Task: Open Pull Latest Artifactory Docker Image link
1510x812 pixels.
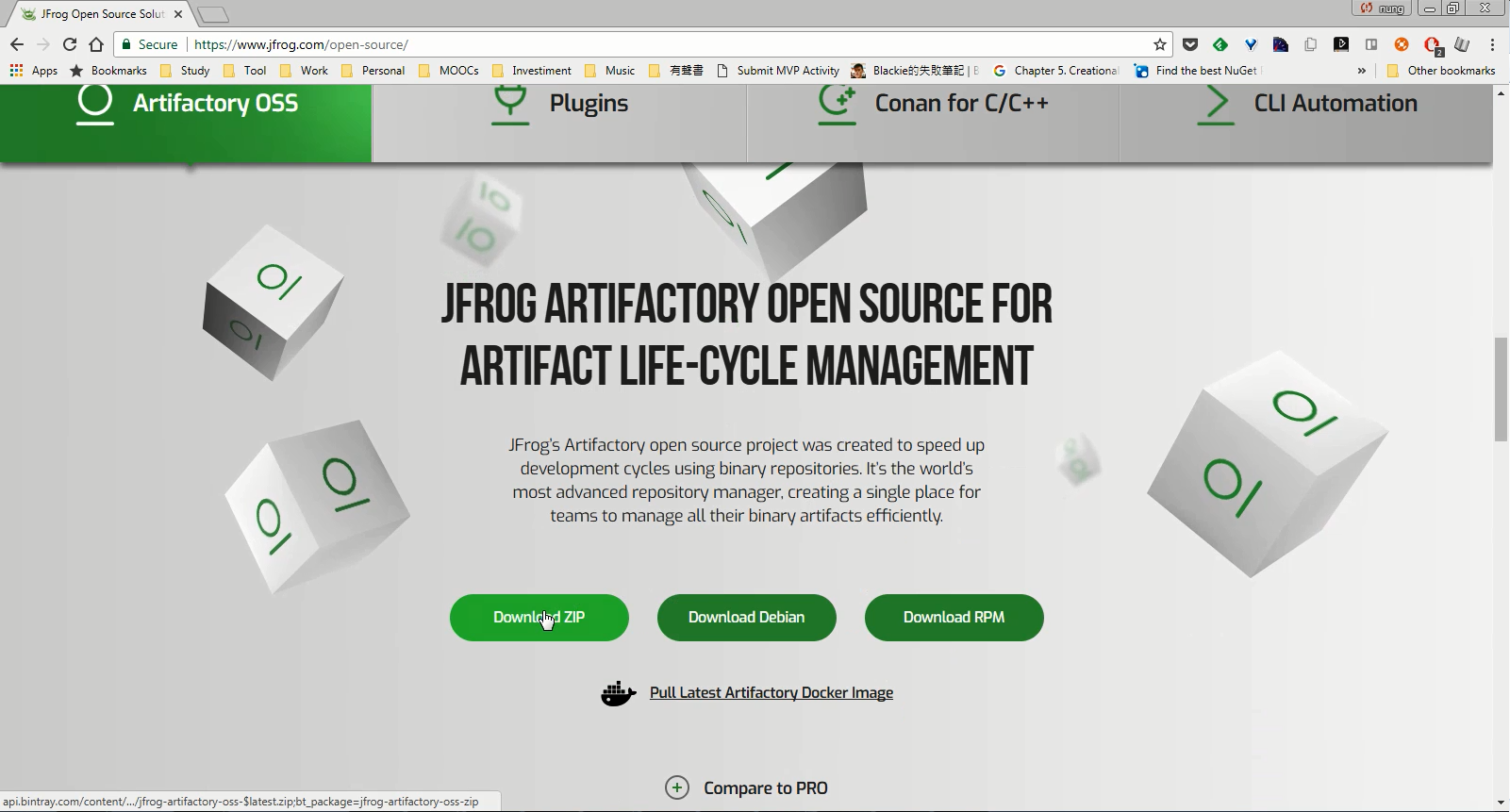Action: pos(772,693)
